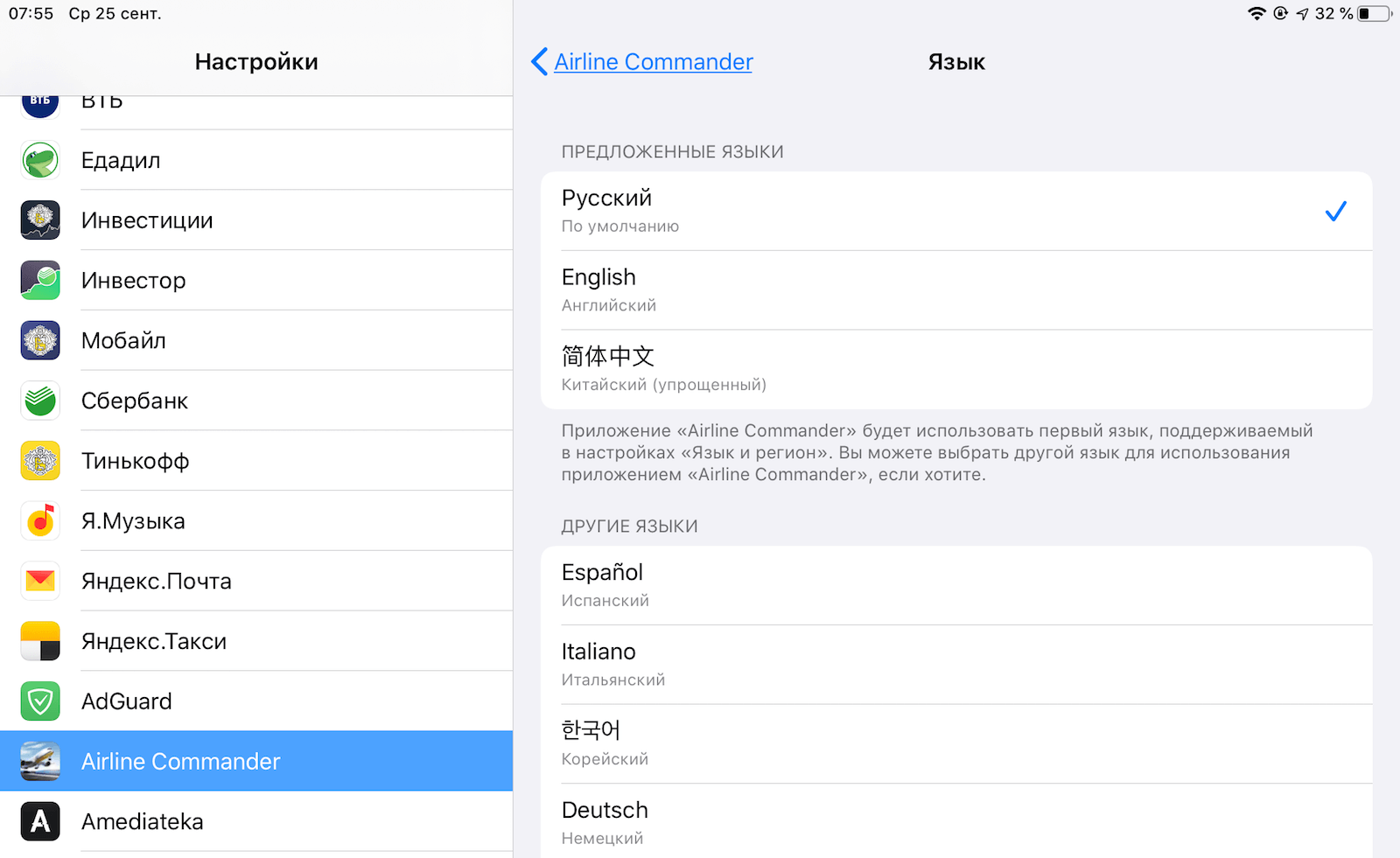Choose Italiano language row

pyautogui.click(x=955, y=664)
